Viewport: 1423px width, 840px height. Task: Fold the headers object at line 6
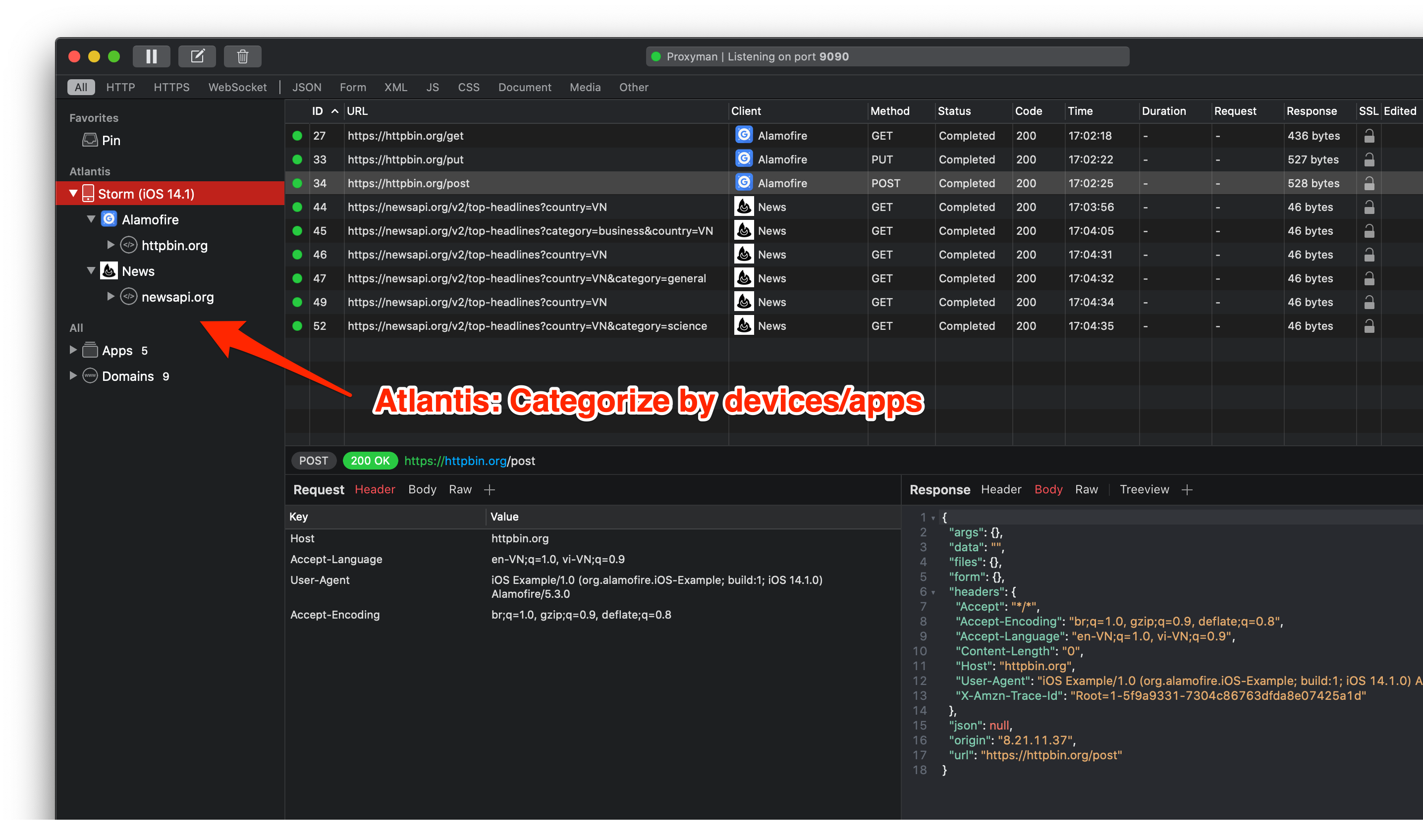(933, 592)
